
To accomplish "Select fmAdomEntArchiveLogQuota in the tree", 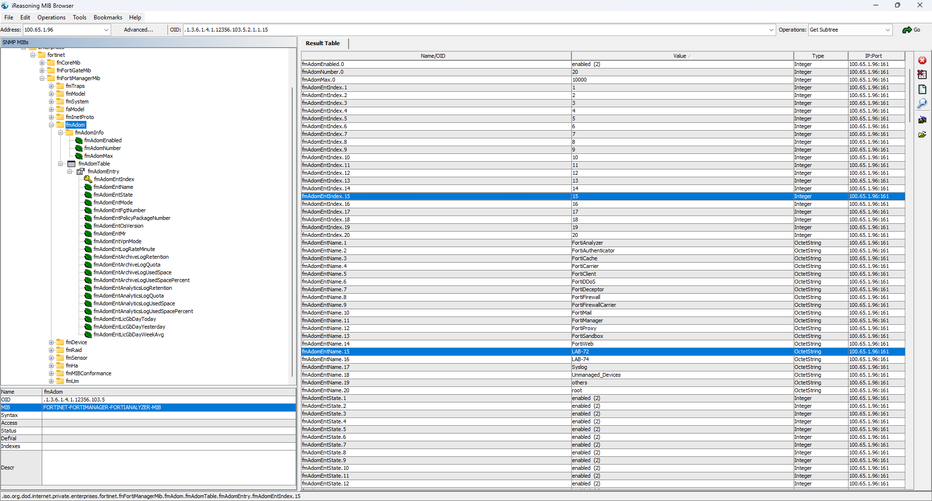I will coord(126,264).
